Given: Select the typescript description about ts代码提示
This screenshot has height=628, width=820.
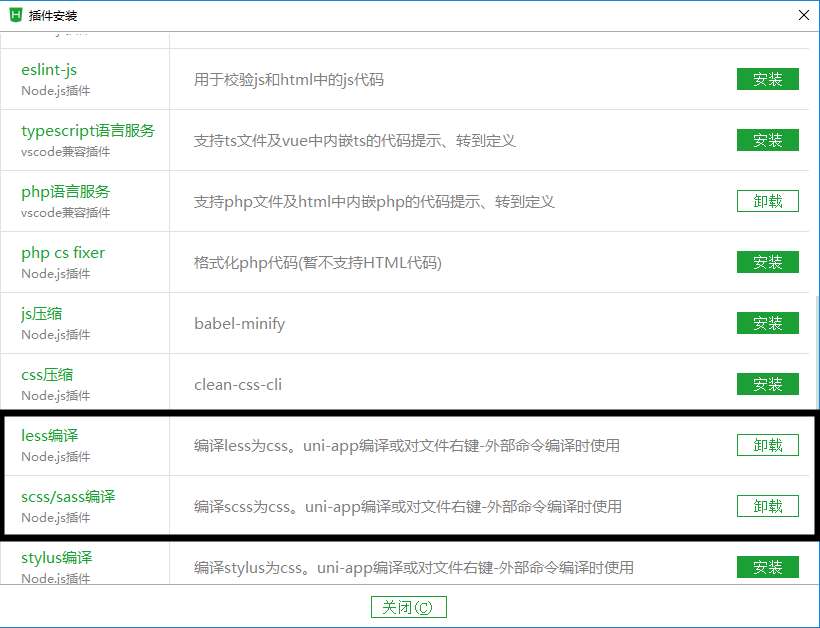Looking at the screenshot, I should pyautogui.click(x=355, y=141).
